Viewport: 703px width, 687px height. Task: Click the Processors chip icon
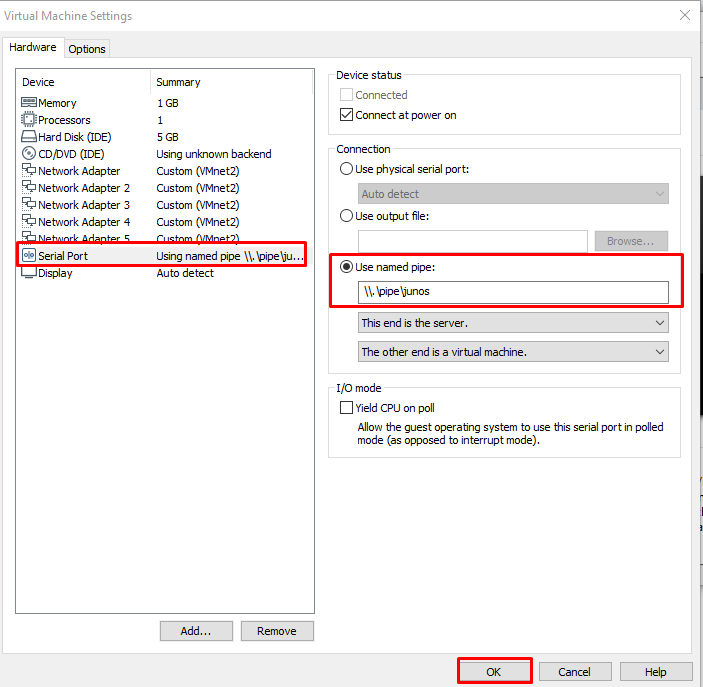[x=29, y=119]
